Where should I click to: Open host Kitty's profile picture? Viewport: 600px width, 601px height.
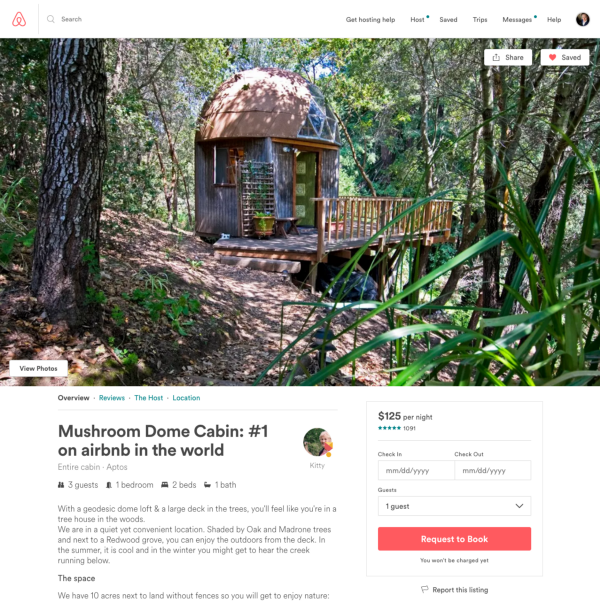[x=318, y=442]
